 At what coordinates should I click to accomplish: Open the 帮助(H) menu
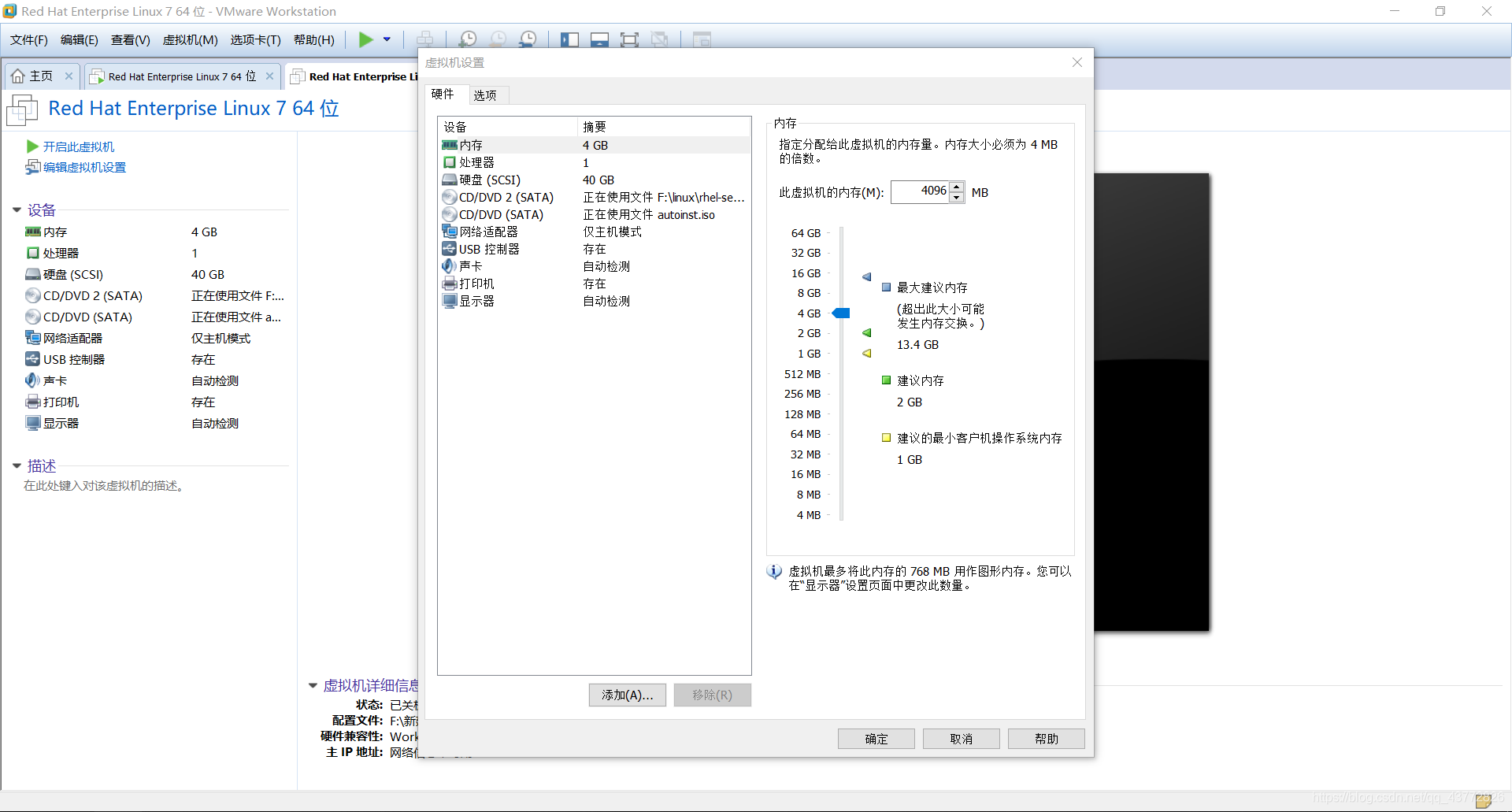pos(313,39)
